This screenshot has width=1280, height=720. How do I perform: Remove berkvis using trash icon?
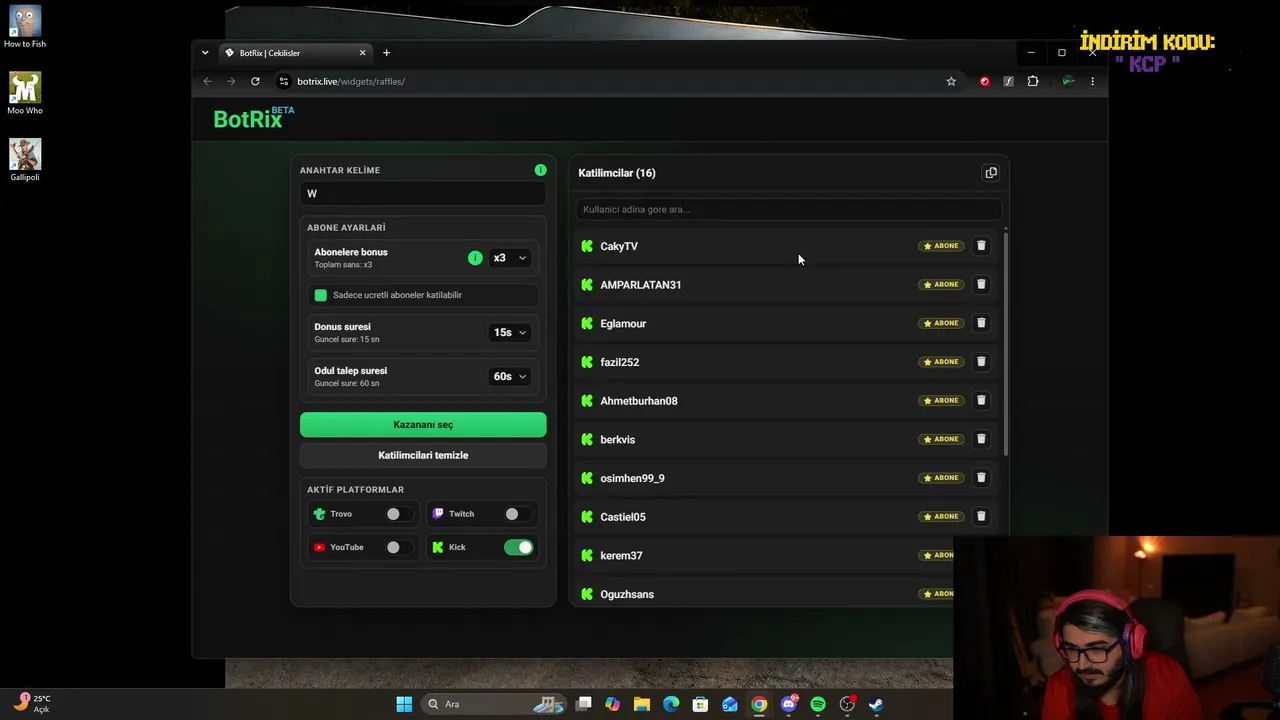point(981,439)
